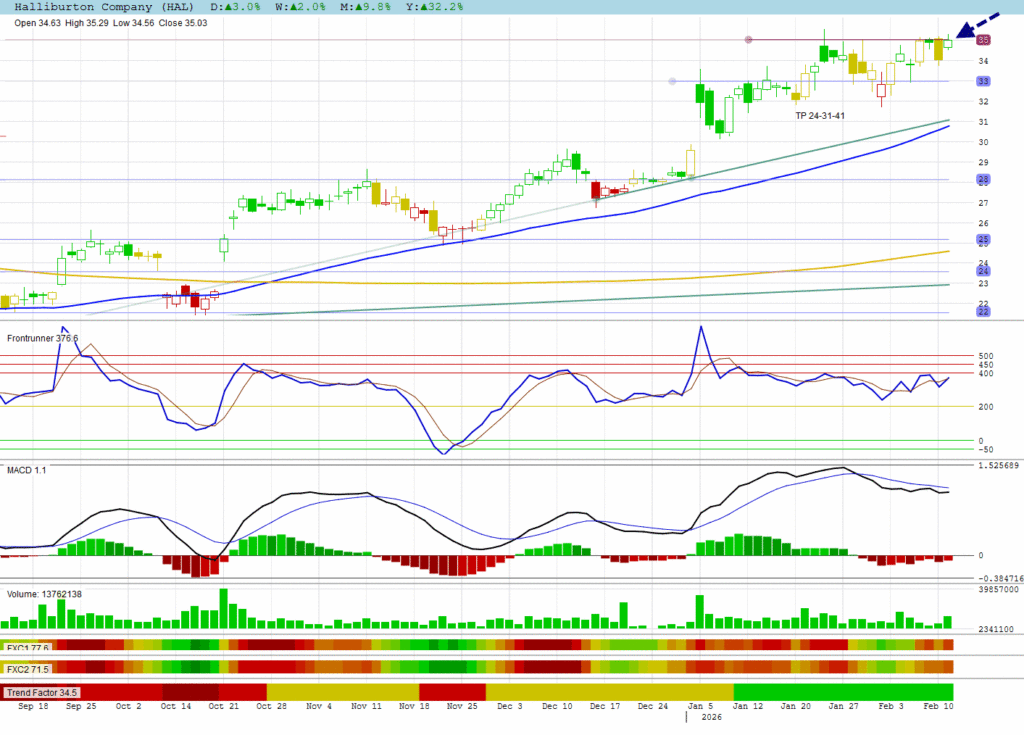Click the maroon circle marker on the 35 level line
Screen dimensions: 1024x735
[748, 40]
